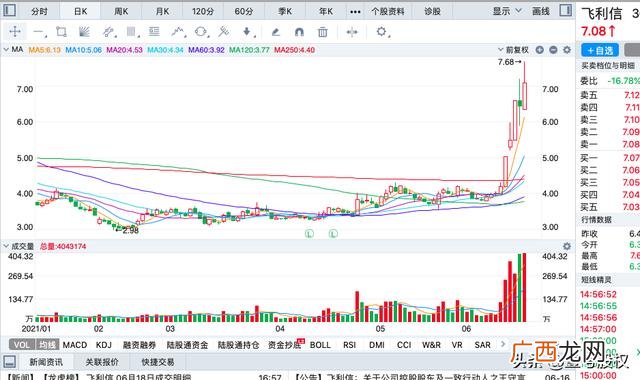The height and width of the screenshot is (380, 640).
Task: Select the crosshair move cursor tool
Action: pos(15,31)
